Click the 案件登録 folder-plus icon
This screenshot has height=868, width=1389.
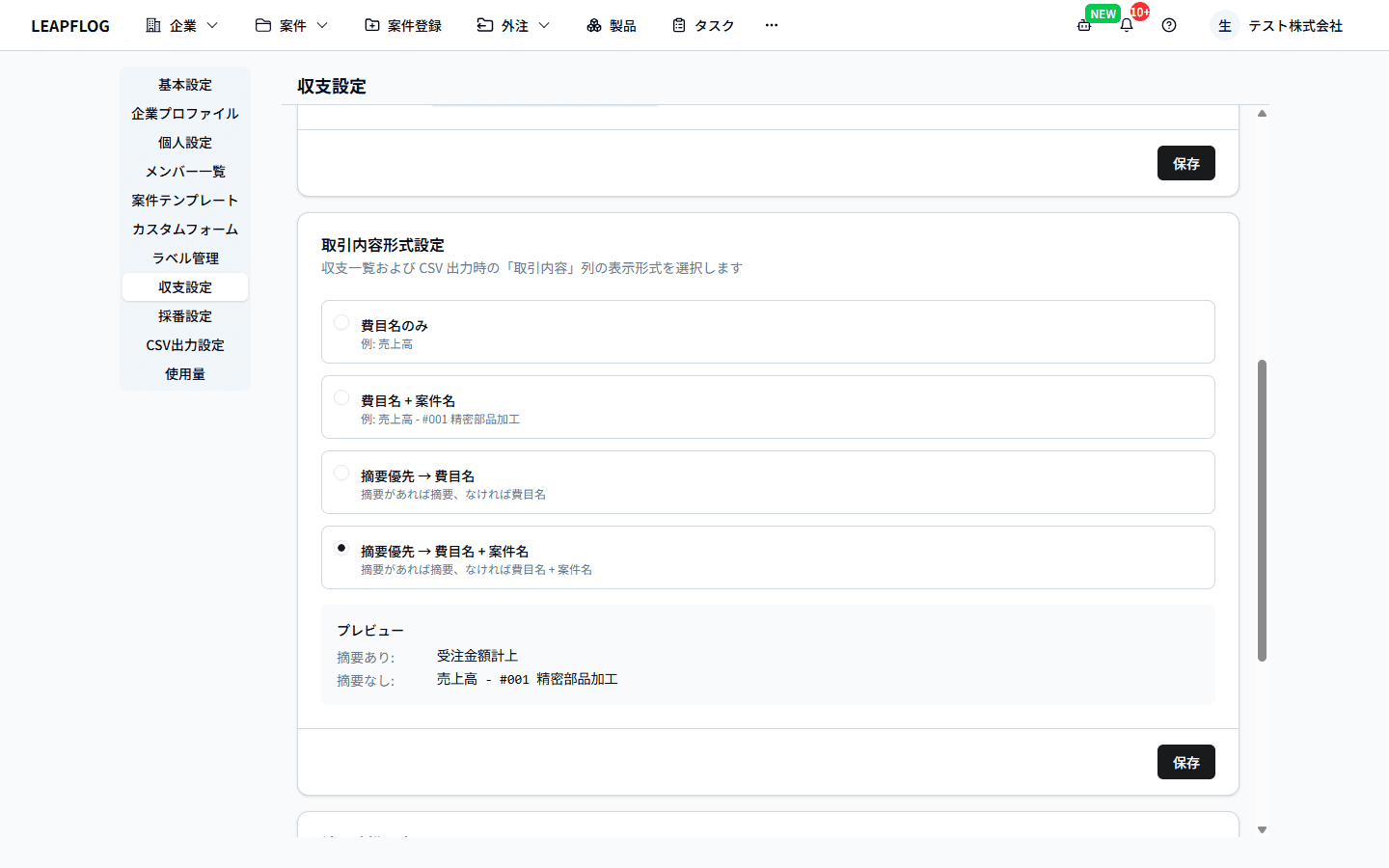(x=372, y=26)
